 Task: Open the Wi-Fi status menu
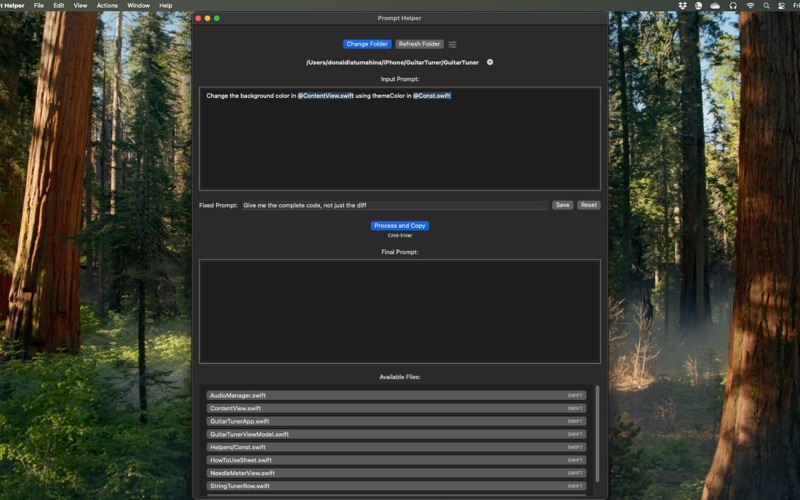coord(751,6)
